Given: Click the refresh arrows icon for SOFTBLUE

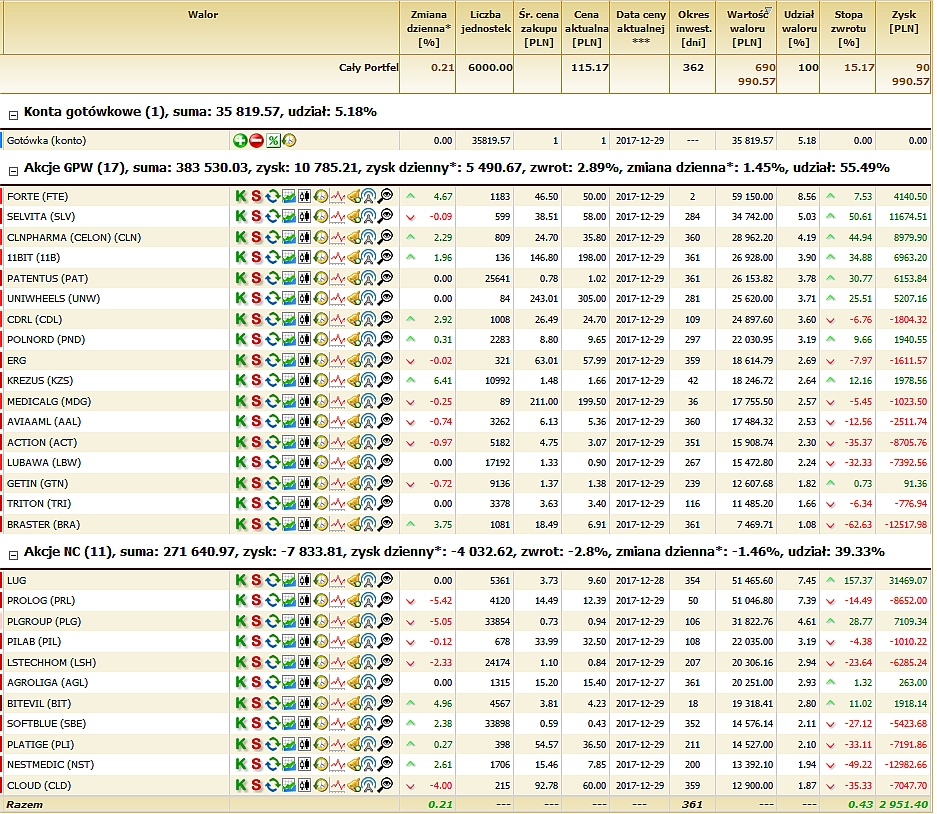Looking at the screenshot, I should point(272,724).
